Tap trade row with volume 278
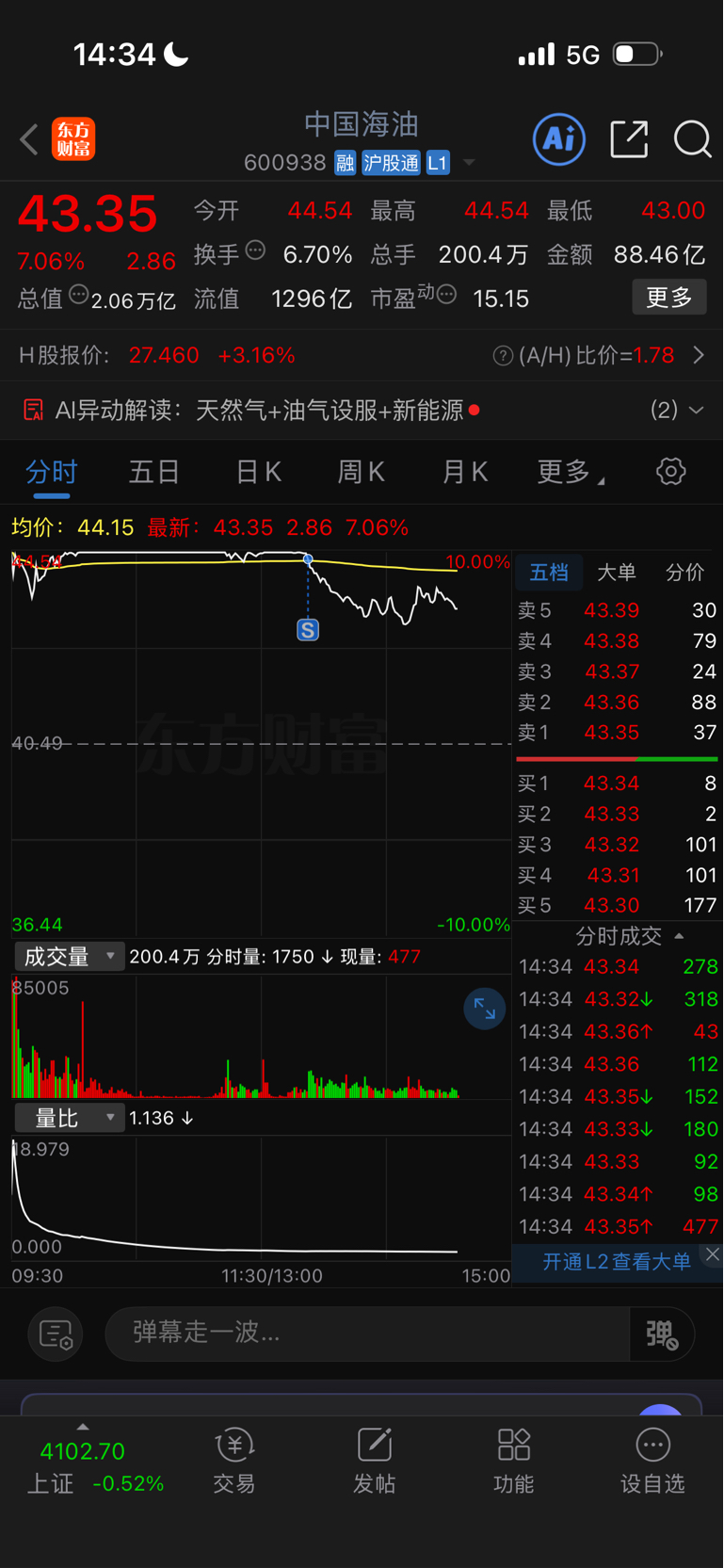Viewport: 724px width, 1568px height. 618,967
